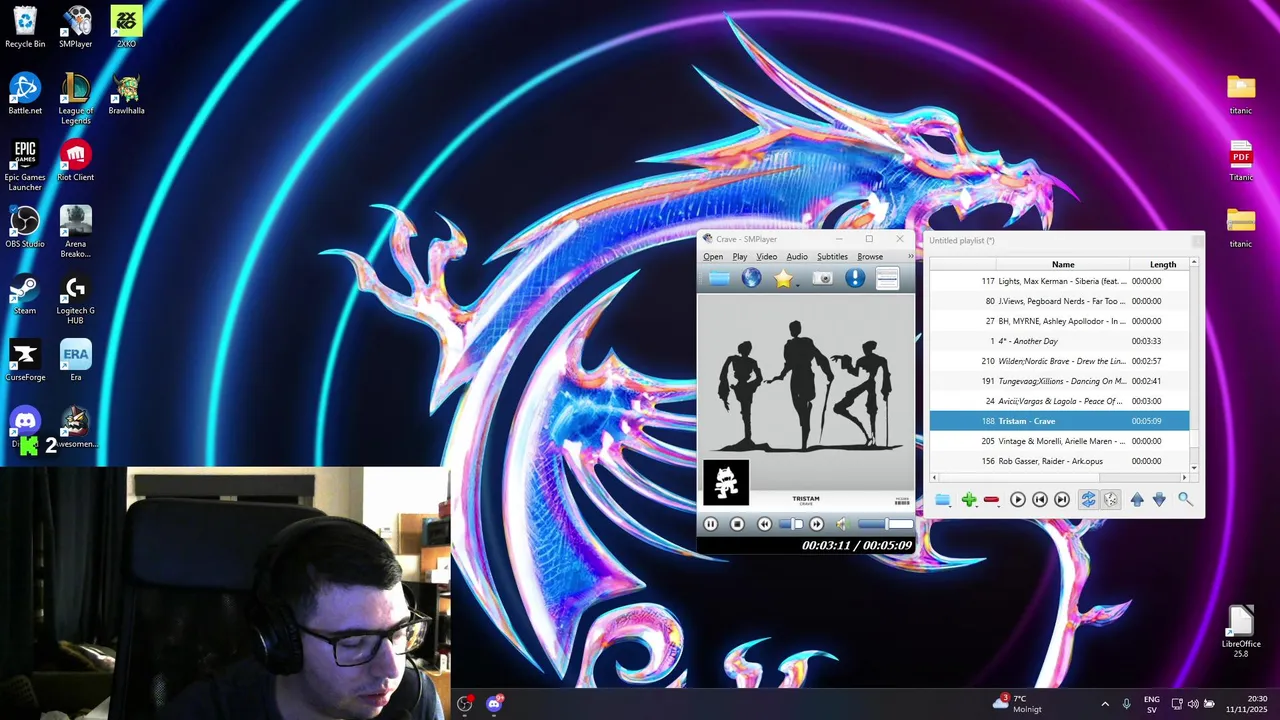Sort playlist by Length column header

(x=1162, y=264)
